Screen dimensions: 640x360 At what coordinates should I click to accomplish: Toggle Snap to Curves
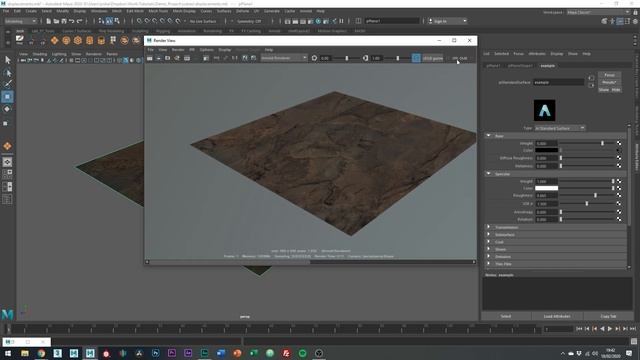pos(147,21)
